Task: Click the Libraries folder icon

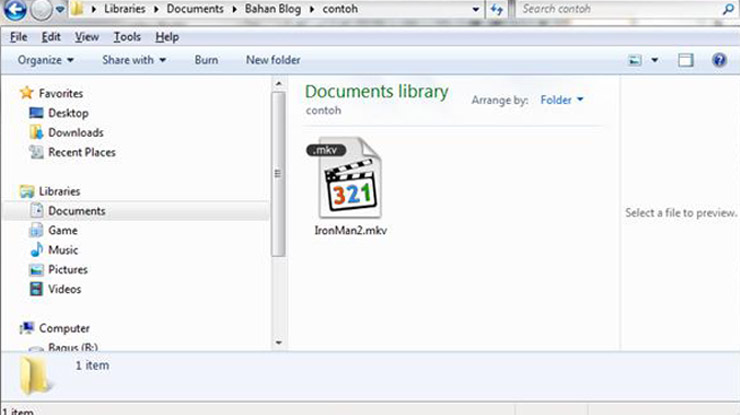Action: pyautogui.click(x=27, y=191)
